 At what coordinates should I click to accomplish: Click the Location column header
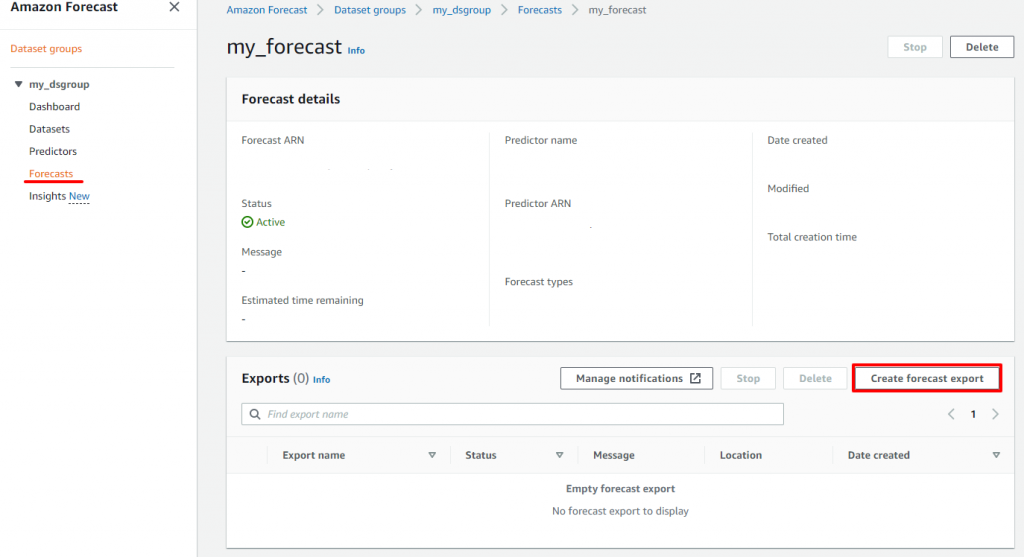pyautogui.click(x=741, y=455)
